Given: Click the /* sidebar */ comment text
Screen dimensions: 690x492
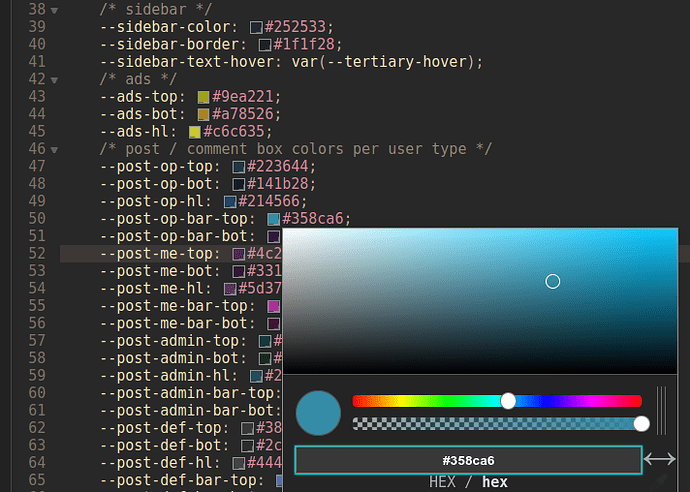Looking at the screenshot, I should point(156,10).
